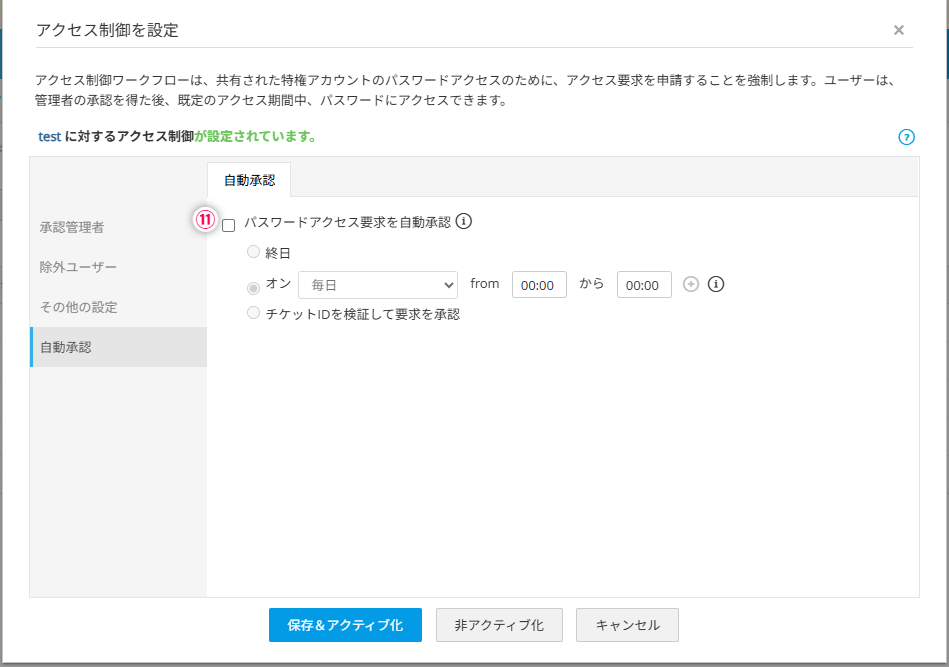The image size is (949, 667).
Task: Select the オン radio option
Action: 253,287
